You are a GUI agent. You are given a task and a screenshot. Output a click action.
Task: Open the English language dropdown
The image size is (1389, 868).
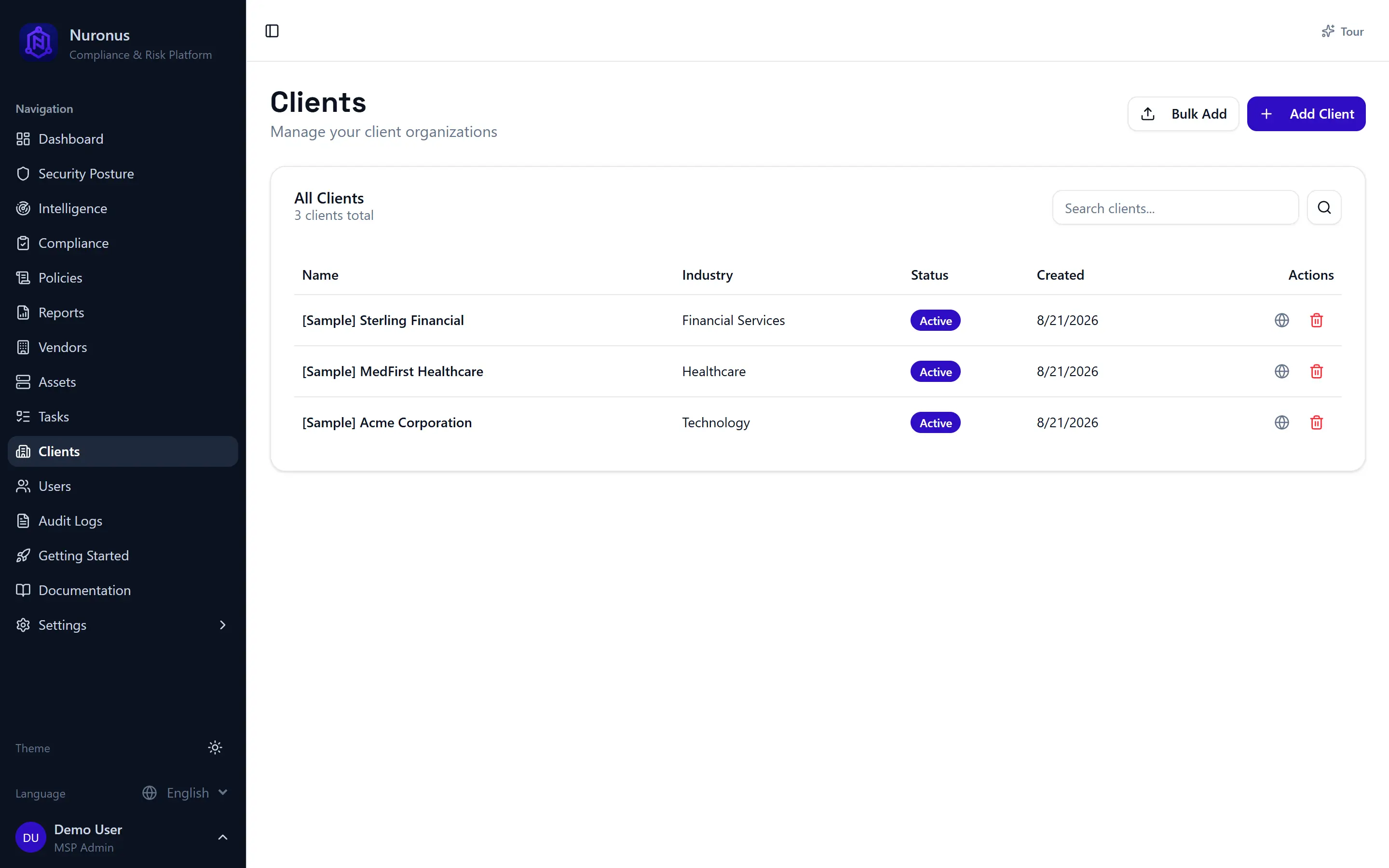pyautogui.click(x=185, y=793)
